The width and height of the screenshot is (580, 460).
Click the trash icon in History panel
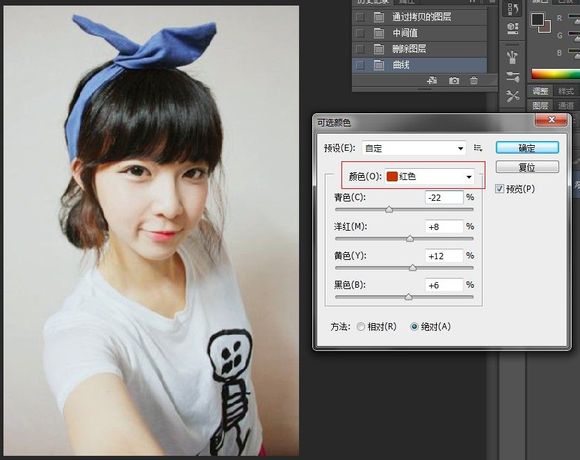(473, 80)
